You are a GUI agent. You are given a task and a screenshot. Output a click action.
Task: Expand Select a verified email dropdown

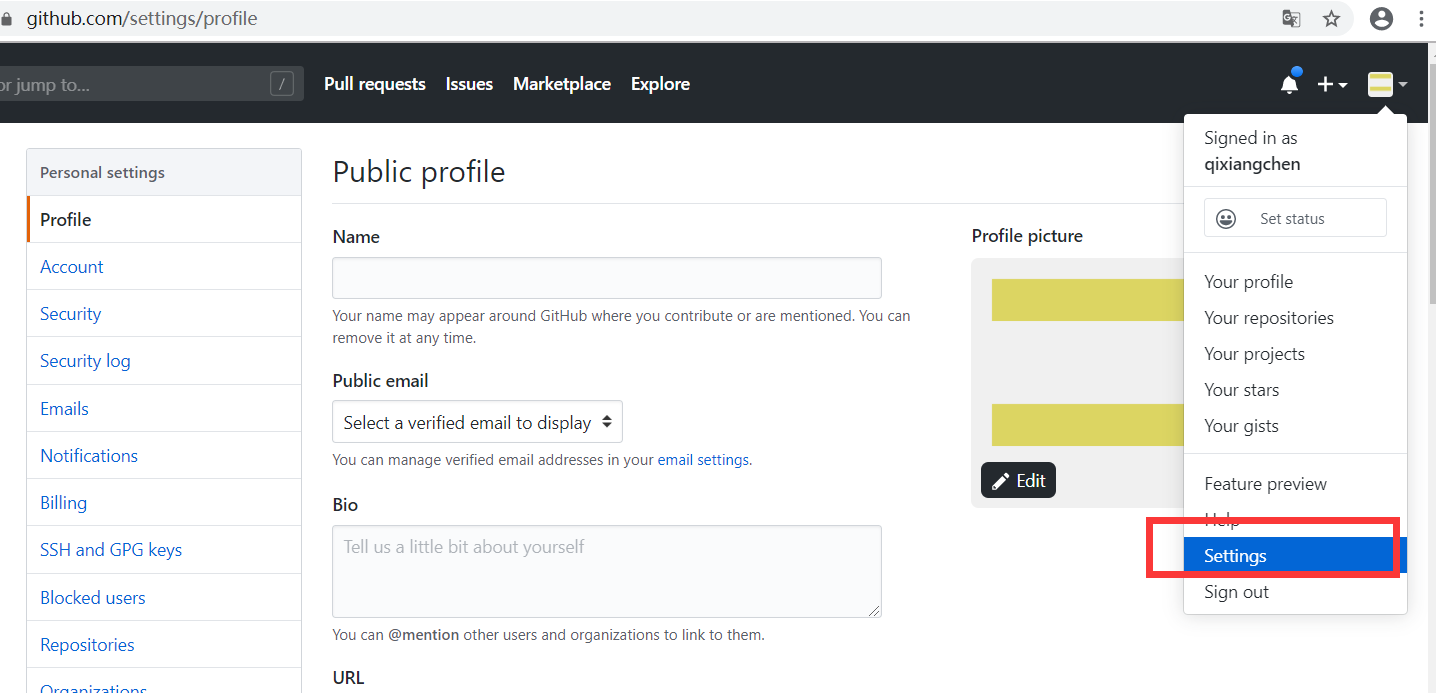pos(477,422)
